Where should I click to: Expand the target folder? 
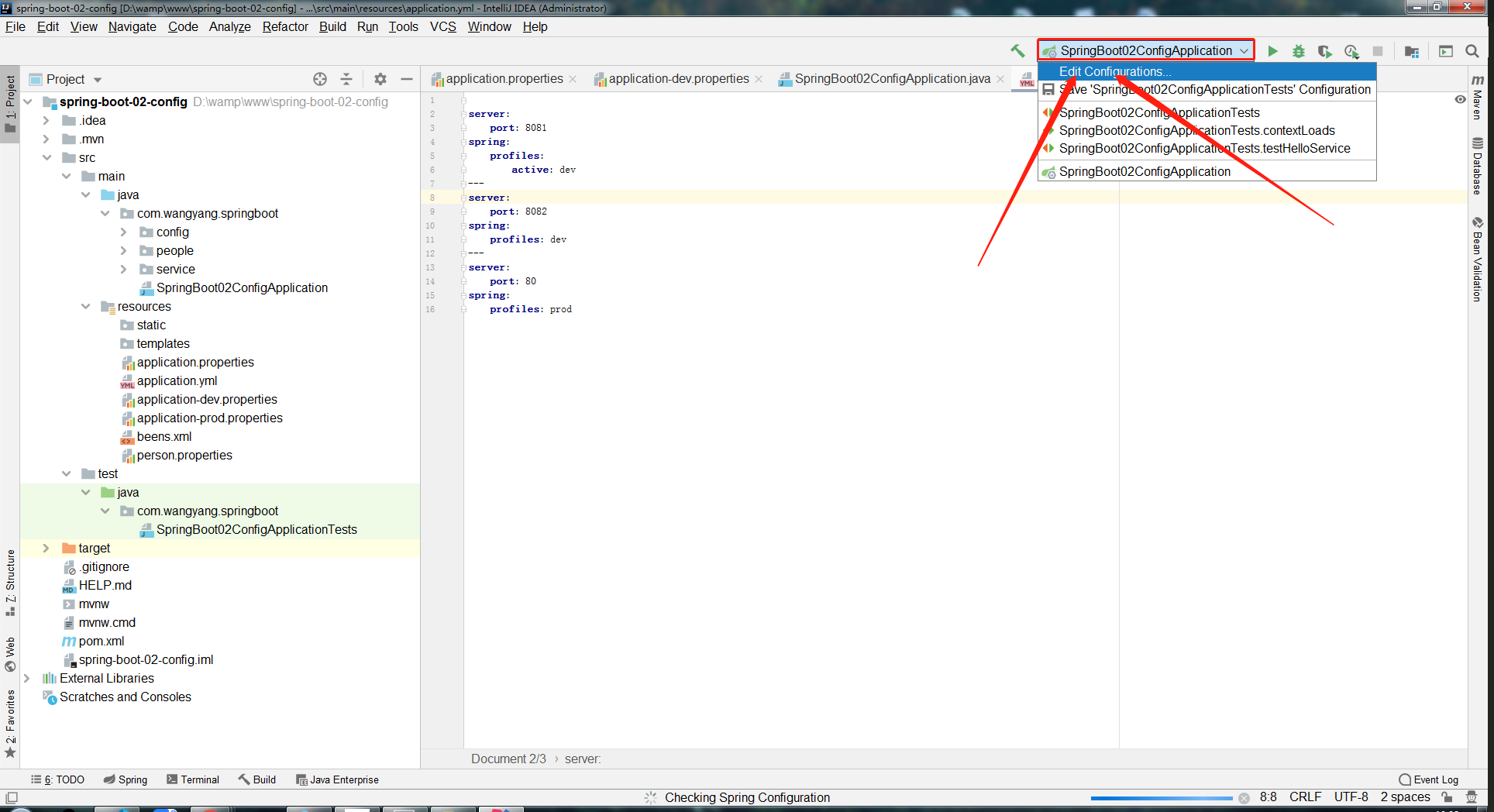point(46,549)
